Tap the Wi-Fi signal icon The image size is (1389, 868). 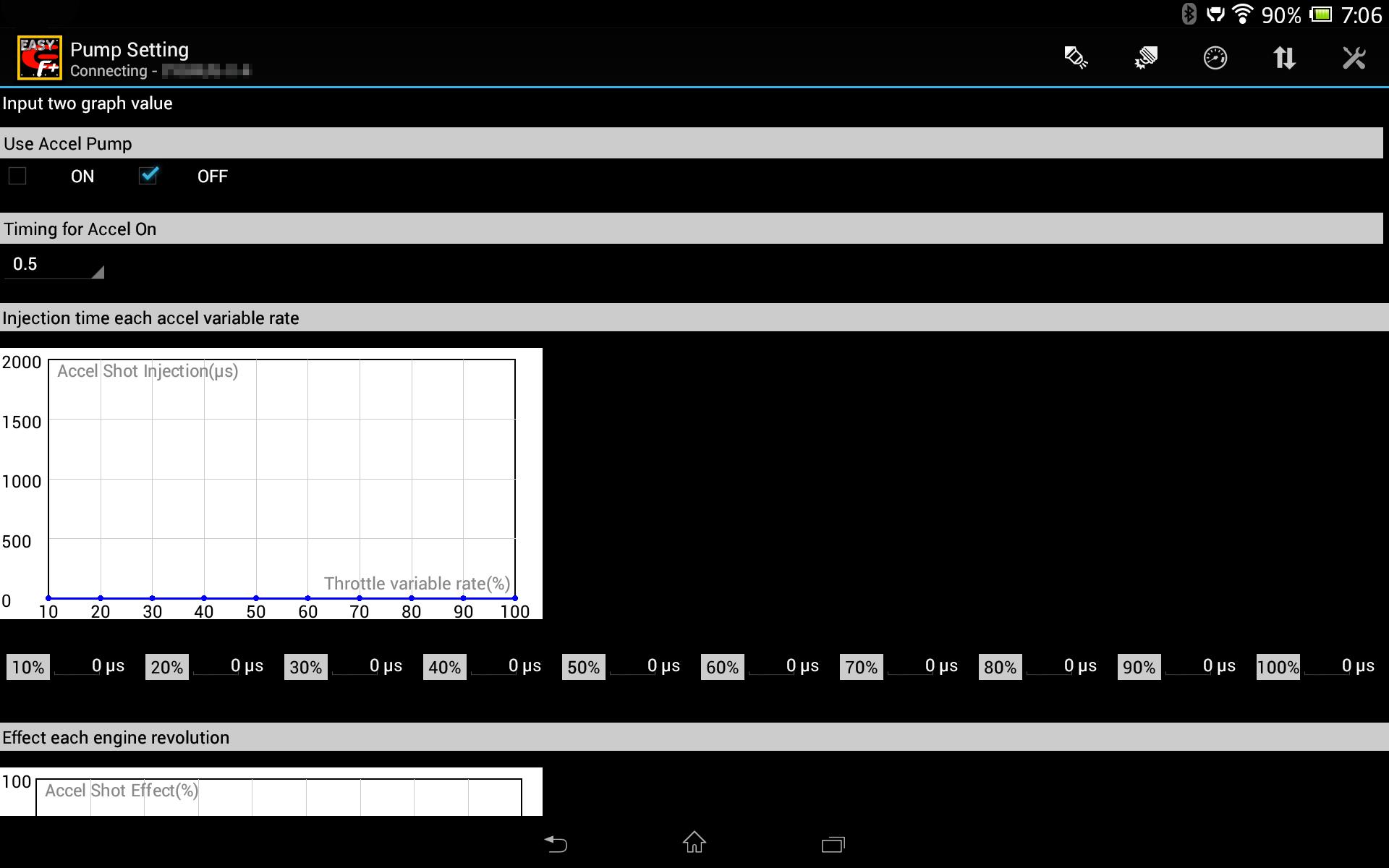point(1242,14)
